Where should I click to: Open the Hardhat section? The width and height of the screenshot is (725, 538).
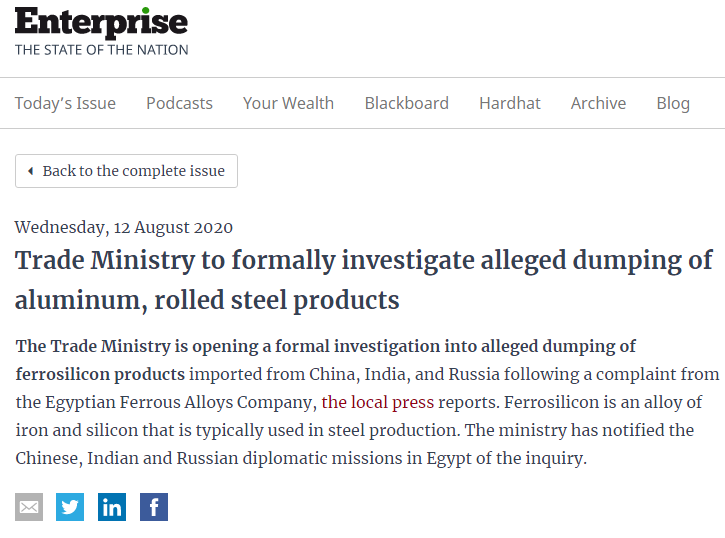(509, 103)
